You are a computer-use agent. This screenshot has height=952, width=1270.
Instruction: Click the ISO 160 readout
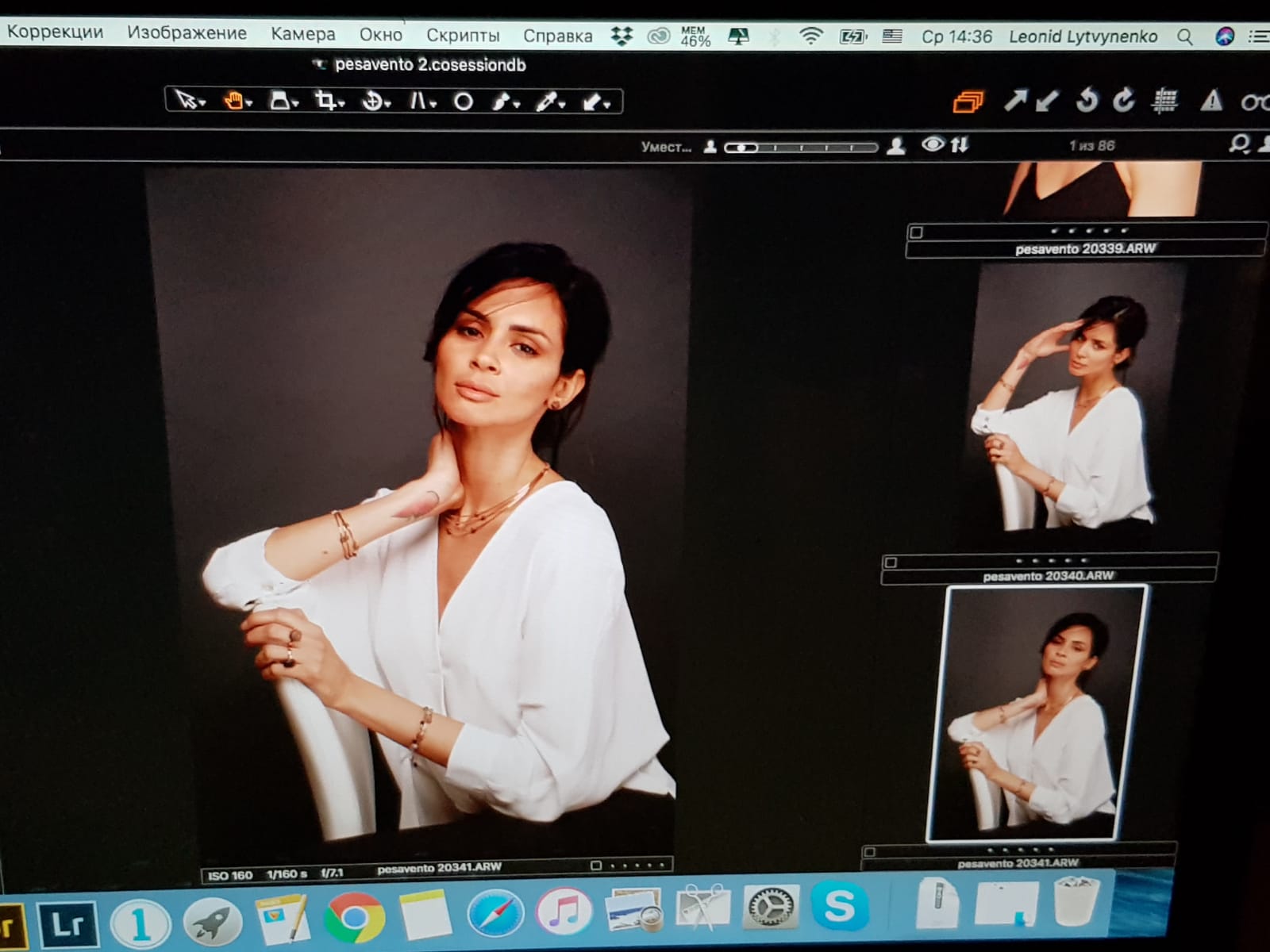230,876
